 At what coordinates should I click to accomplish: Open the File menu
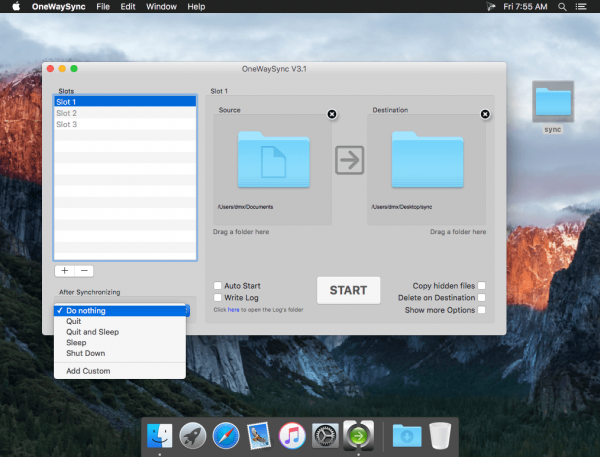(x=103, y=7)
